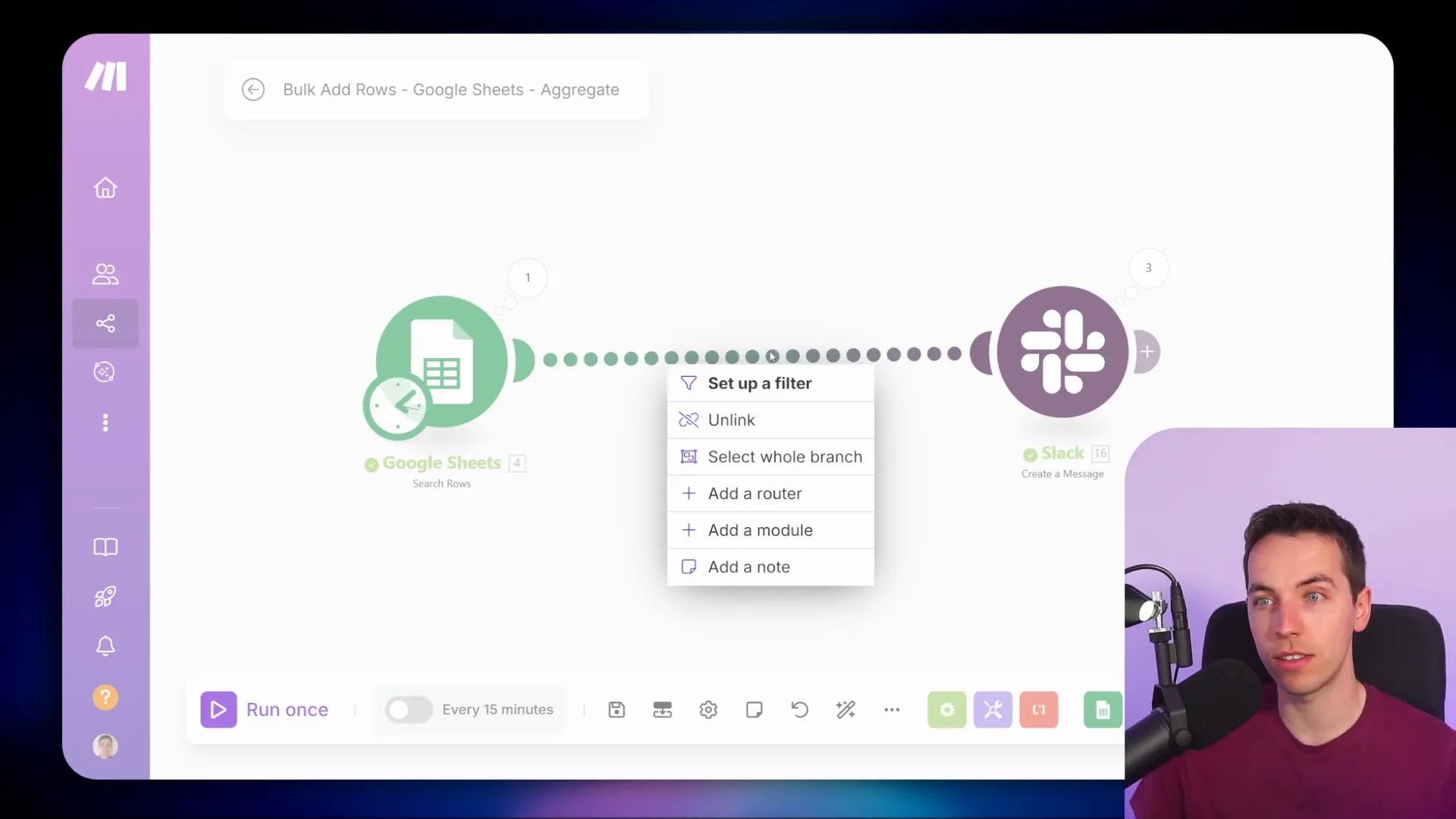
Task: Click the scenario name title field
Action: [451, 89]
